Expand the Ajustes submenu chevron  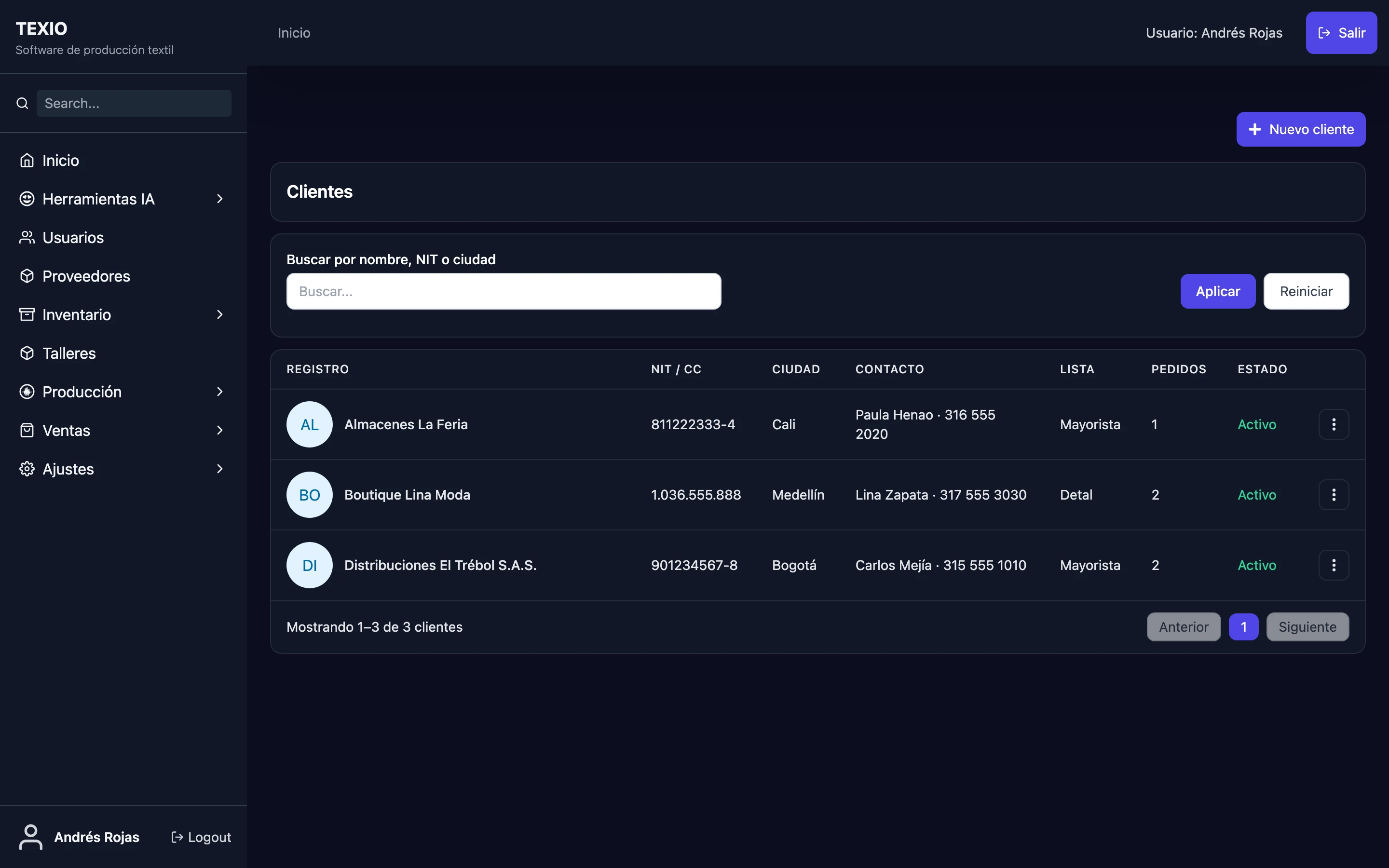pos(220,468)
